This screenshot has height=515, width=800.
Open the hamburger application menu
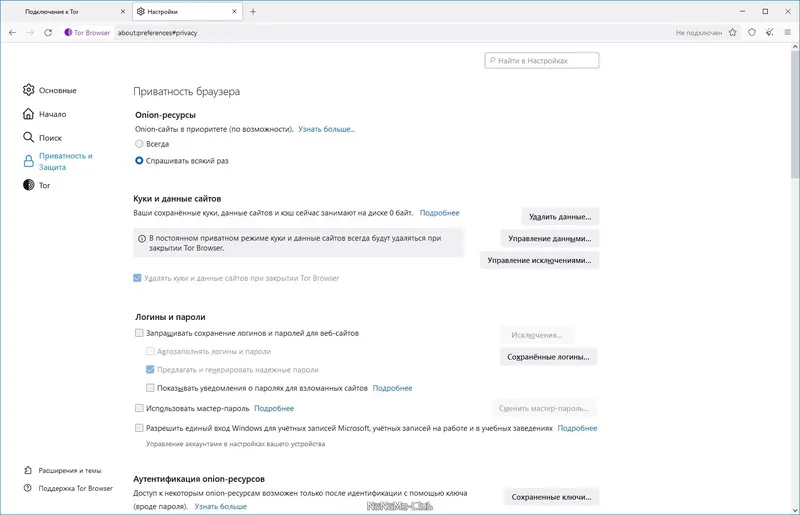click(x=787, y=32)
